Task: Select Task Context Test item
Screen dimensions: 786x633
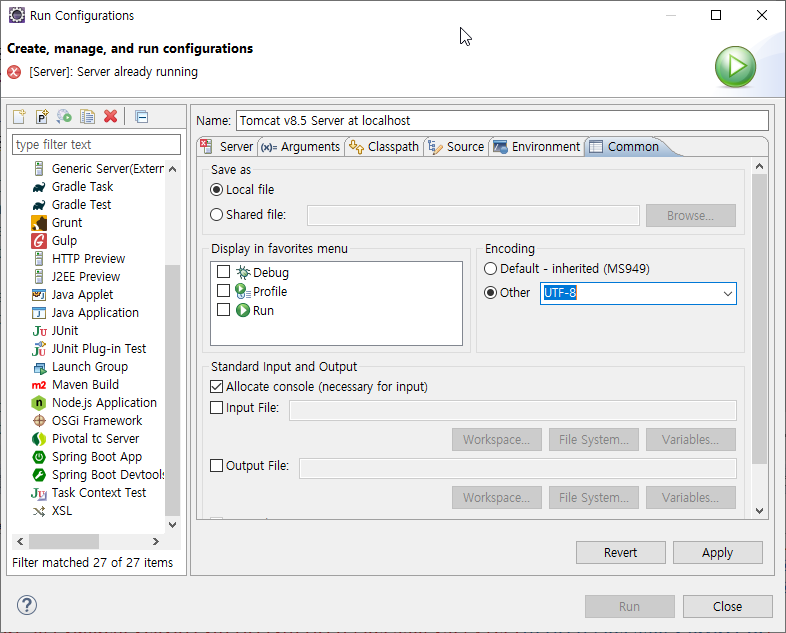Action: [99, 493]
